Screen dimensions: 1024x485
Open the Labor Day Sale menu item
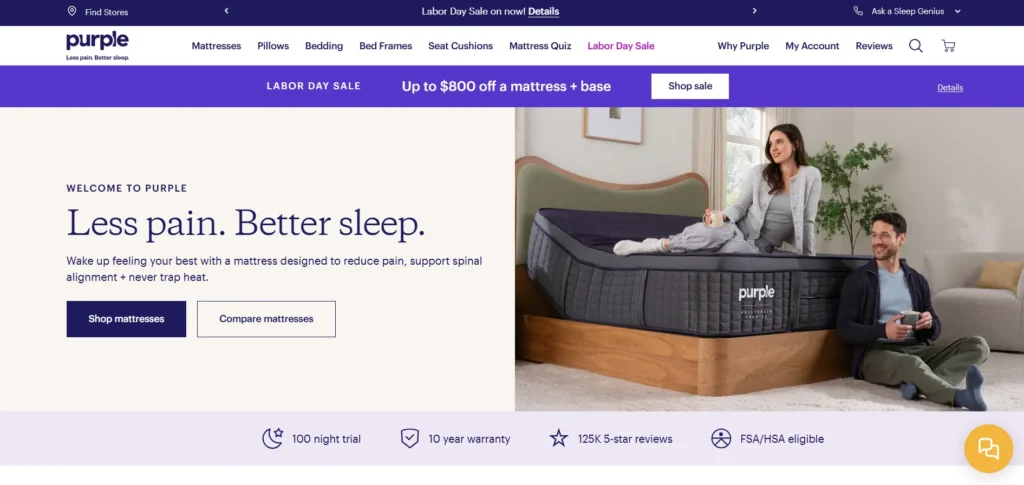(x=620, y=46)
